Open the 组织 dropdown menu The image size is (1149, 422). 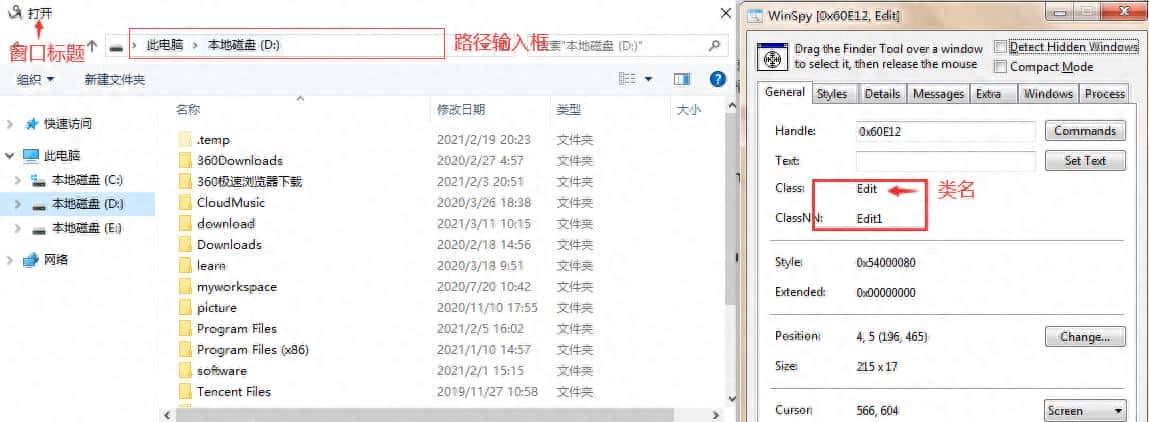click(35, 80)
